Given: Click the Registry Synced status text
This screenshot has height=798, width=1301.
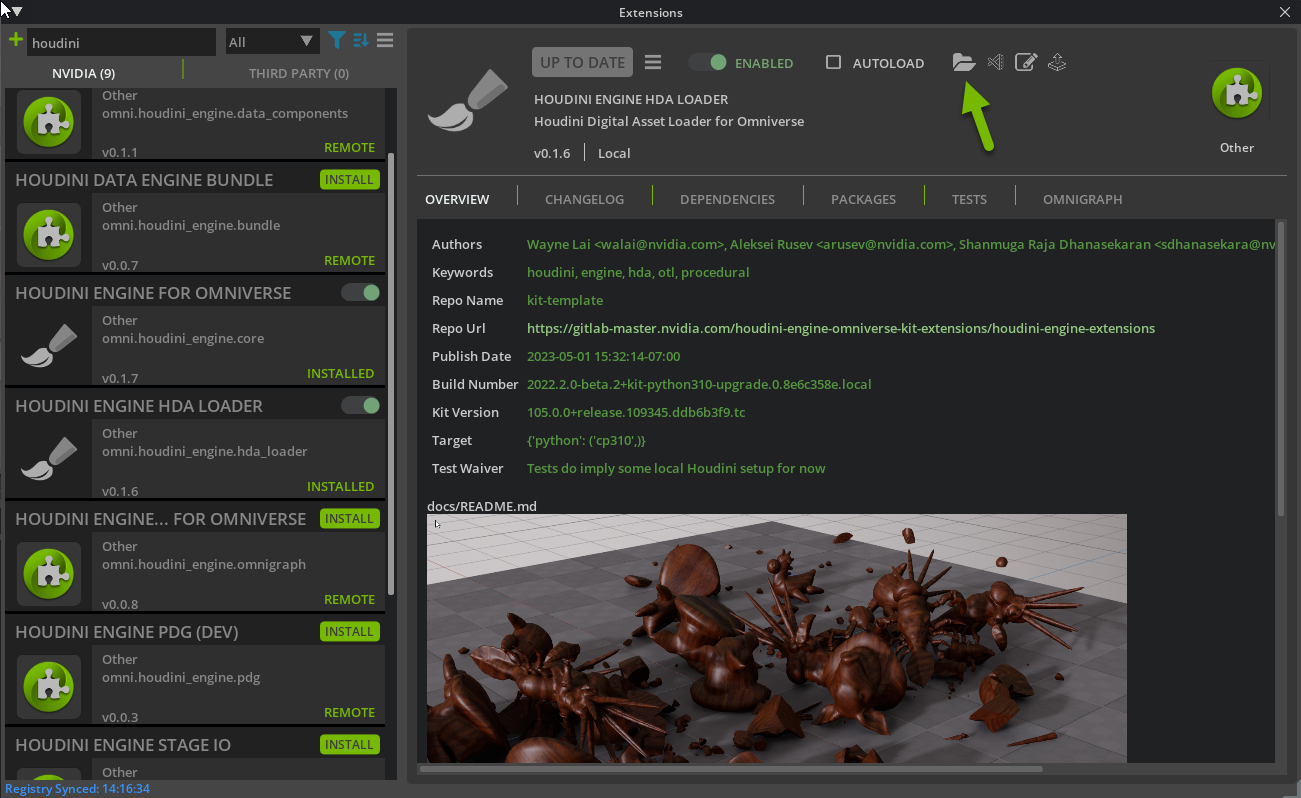Looking at the screenshot, I should (x=77, y=789).
